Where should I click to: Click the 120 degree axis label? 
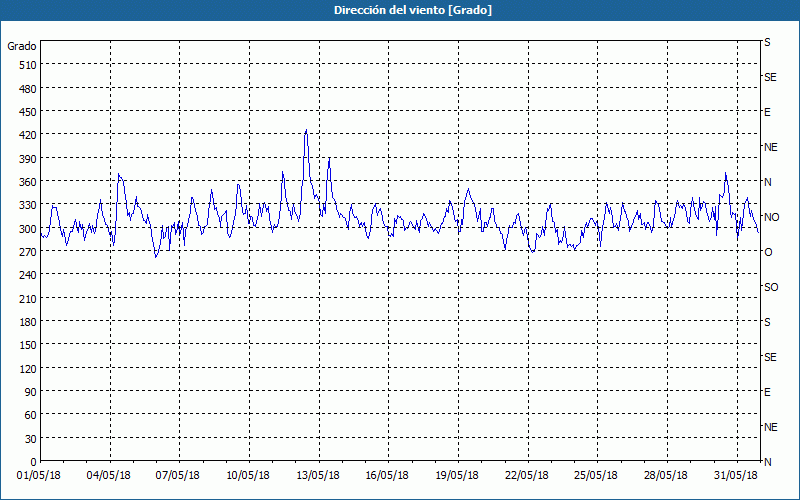[x=28, y=368]
